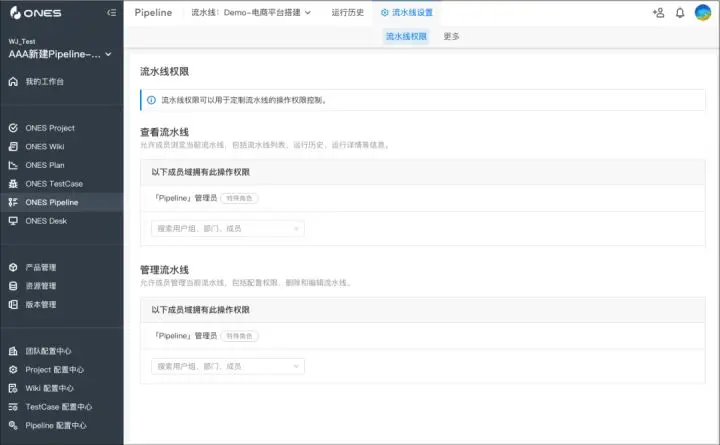Open the user avatar menu
This screenshot has width=720, height=445.
pyautogui.click(x=703, y=12)
